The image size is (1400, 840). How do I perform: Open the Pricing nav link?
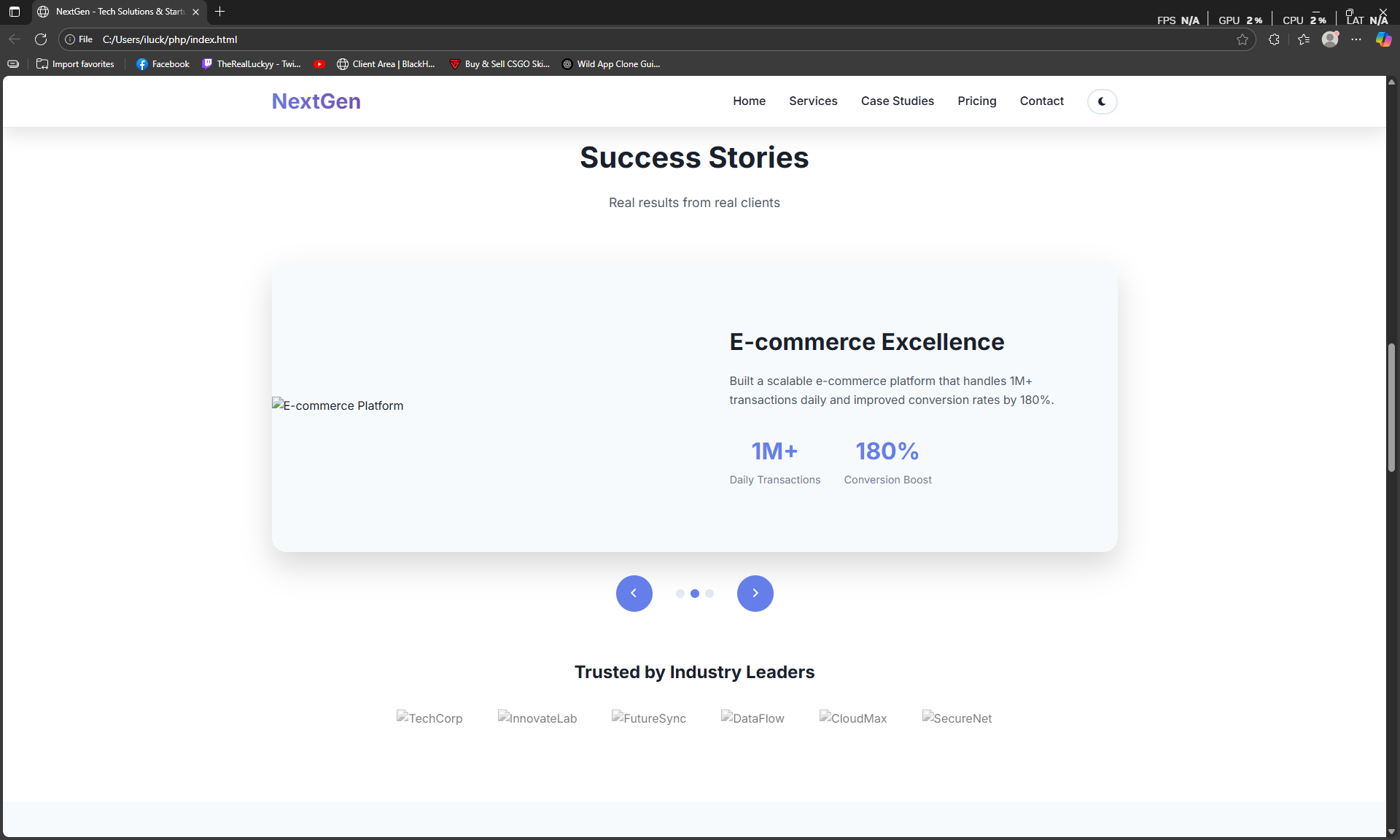976,101
